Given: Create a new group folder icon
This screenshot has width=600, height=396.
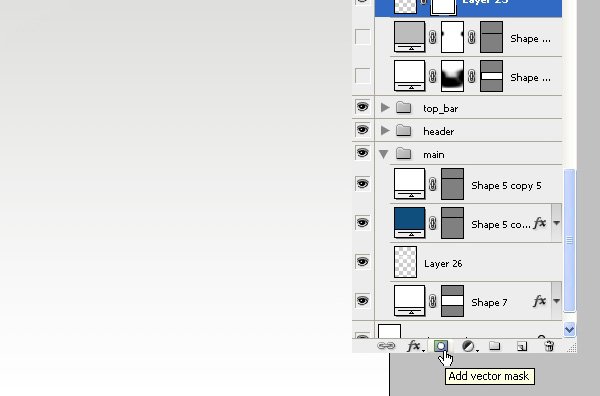Looking at the screenshot, I should (x=495, y=346).
